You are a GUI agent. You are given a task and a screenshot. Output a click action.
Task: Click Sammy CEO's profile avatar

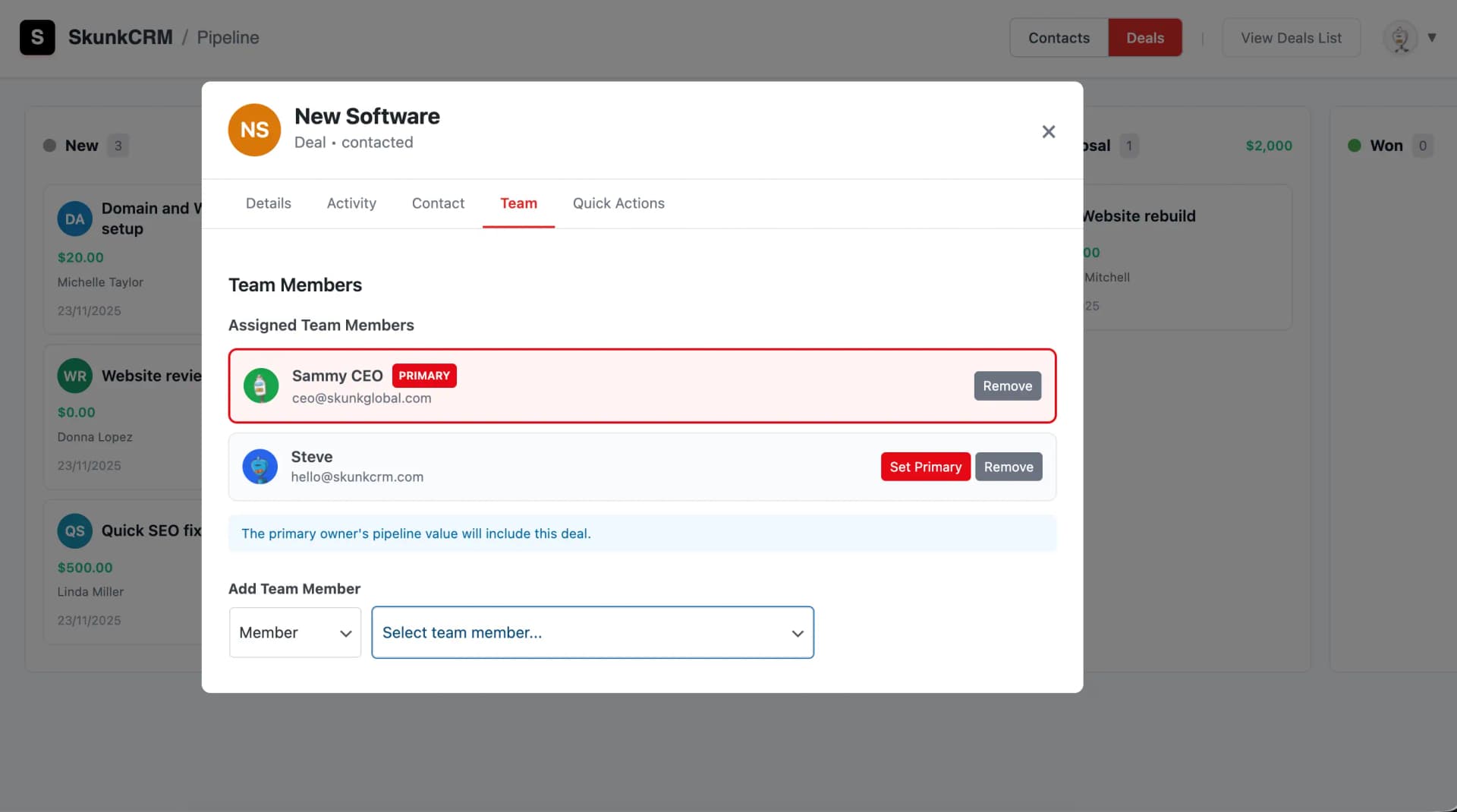(x=260, y=386)
